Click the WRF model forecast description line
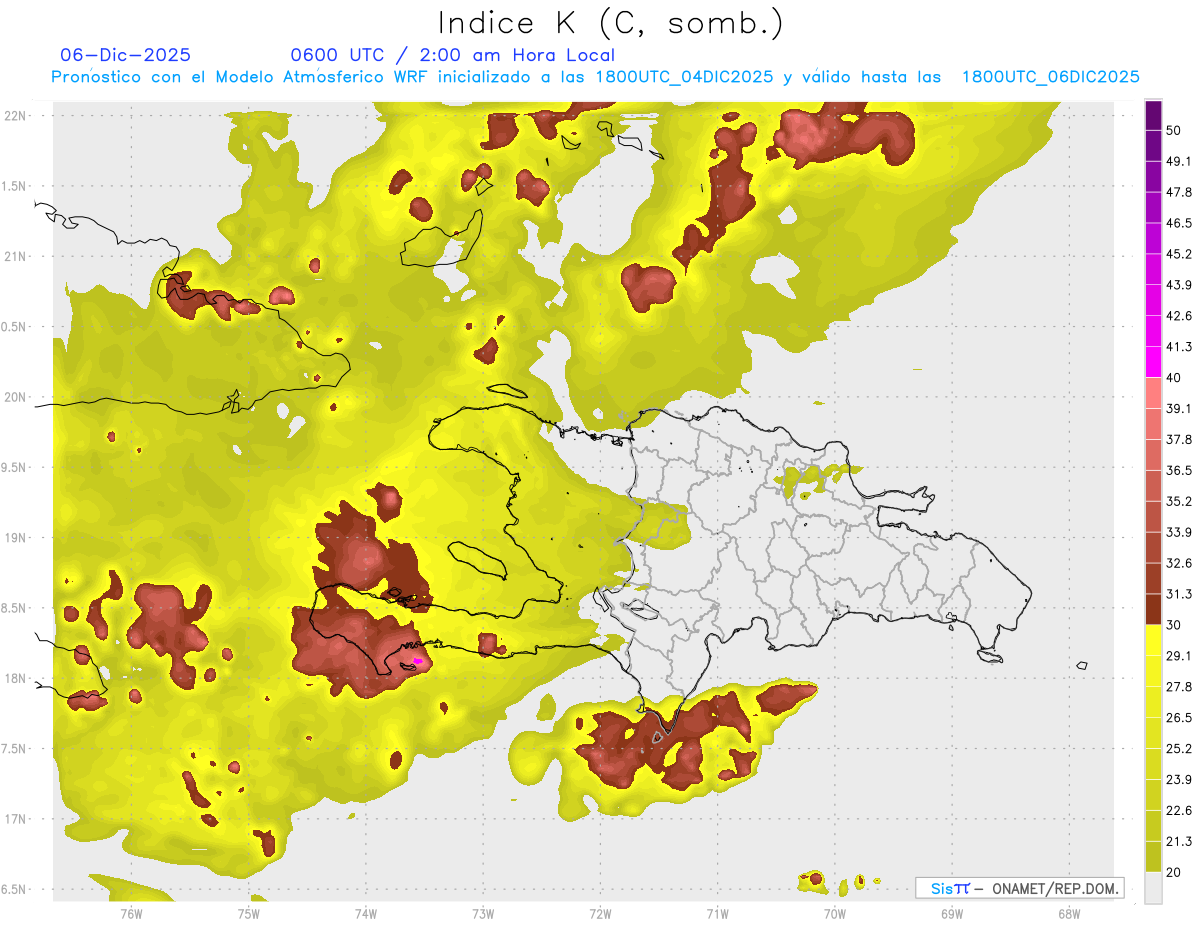This screenshot has width=1200, height=927. coord(595,77)
